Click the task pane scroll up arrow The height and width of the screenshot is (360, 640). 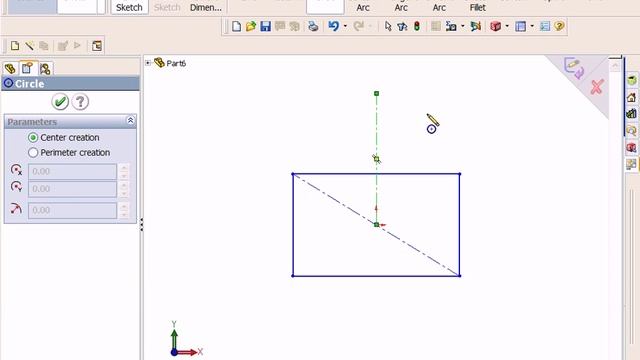click(x=615, y=65)
